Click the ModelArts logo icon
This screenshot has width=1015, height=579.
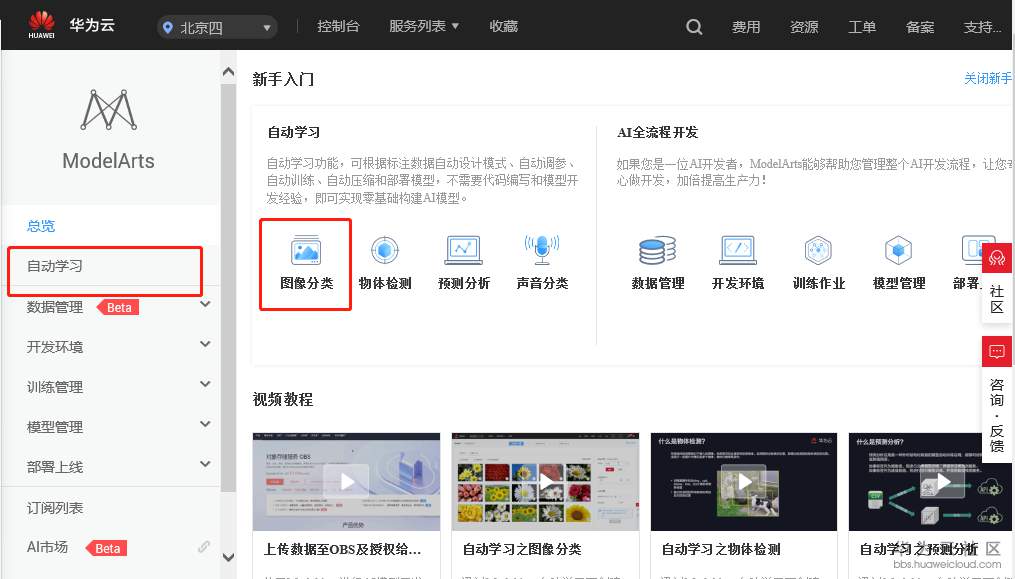click(x=108, y=109)
